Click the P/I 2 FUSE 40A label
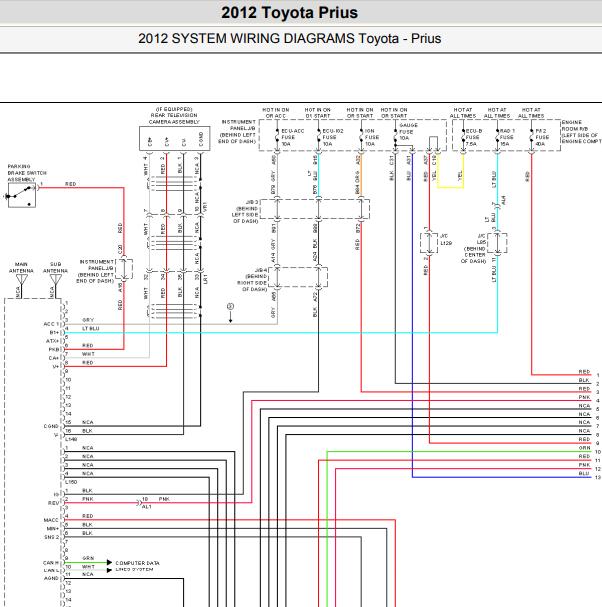This screenshot has height=607, width=602. point(542,137)
